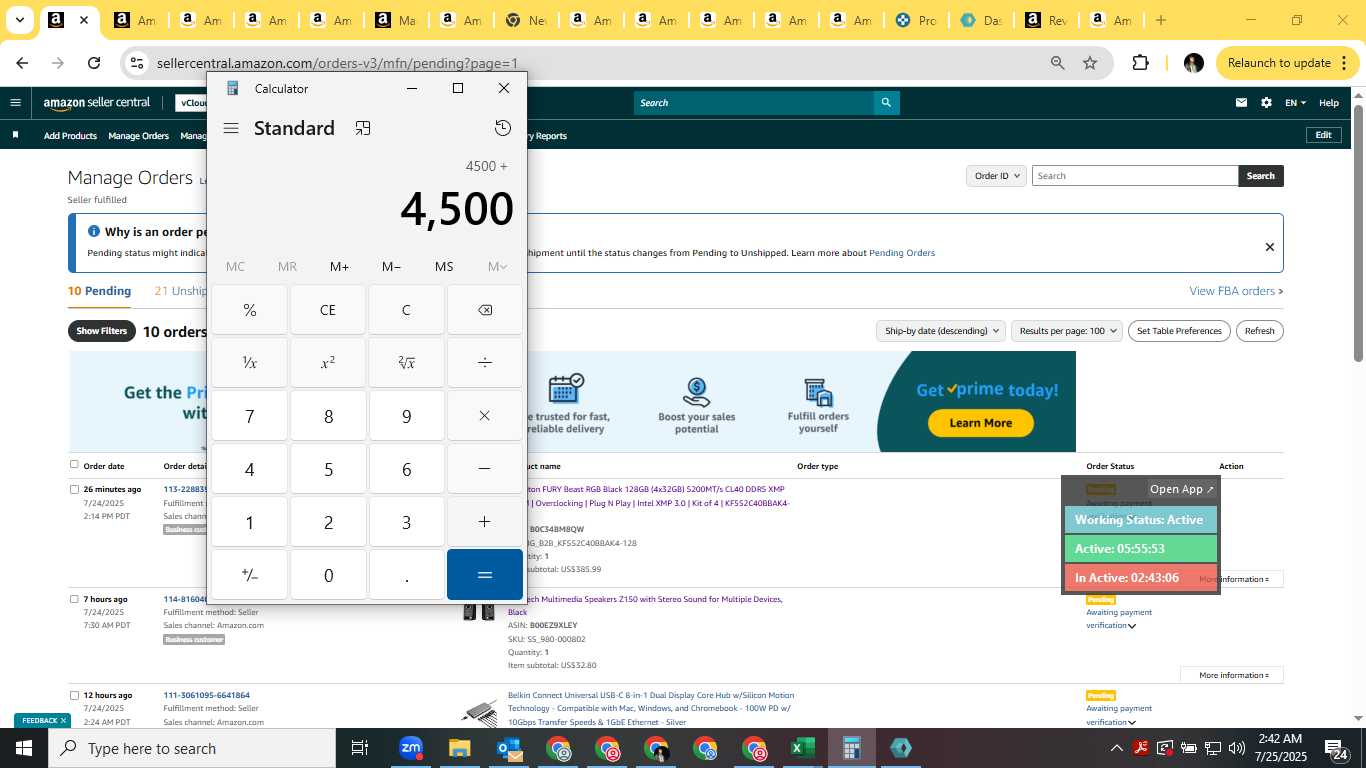Screen dimensions: 1366x768
Task: Open Zoom from the taskbar
Action: (410, 748)
